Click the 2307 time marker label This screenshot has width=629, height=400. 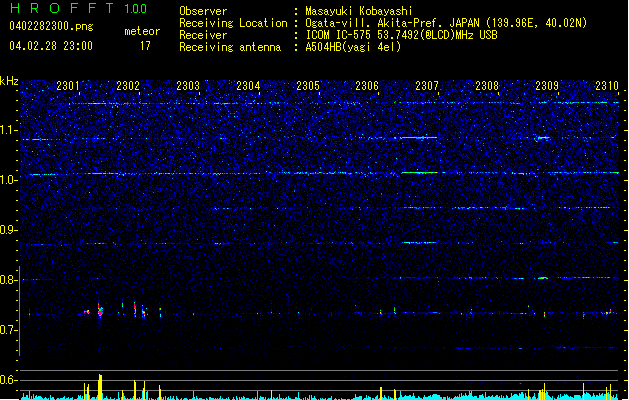point(427,86)
